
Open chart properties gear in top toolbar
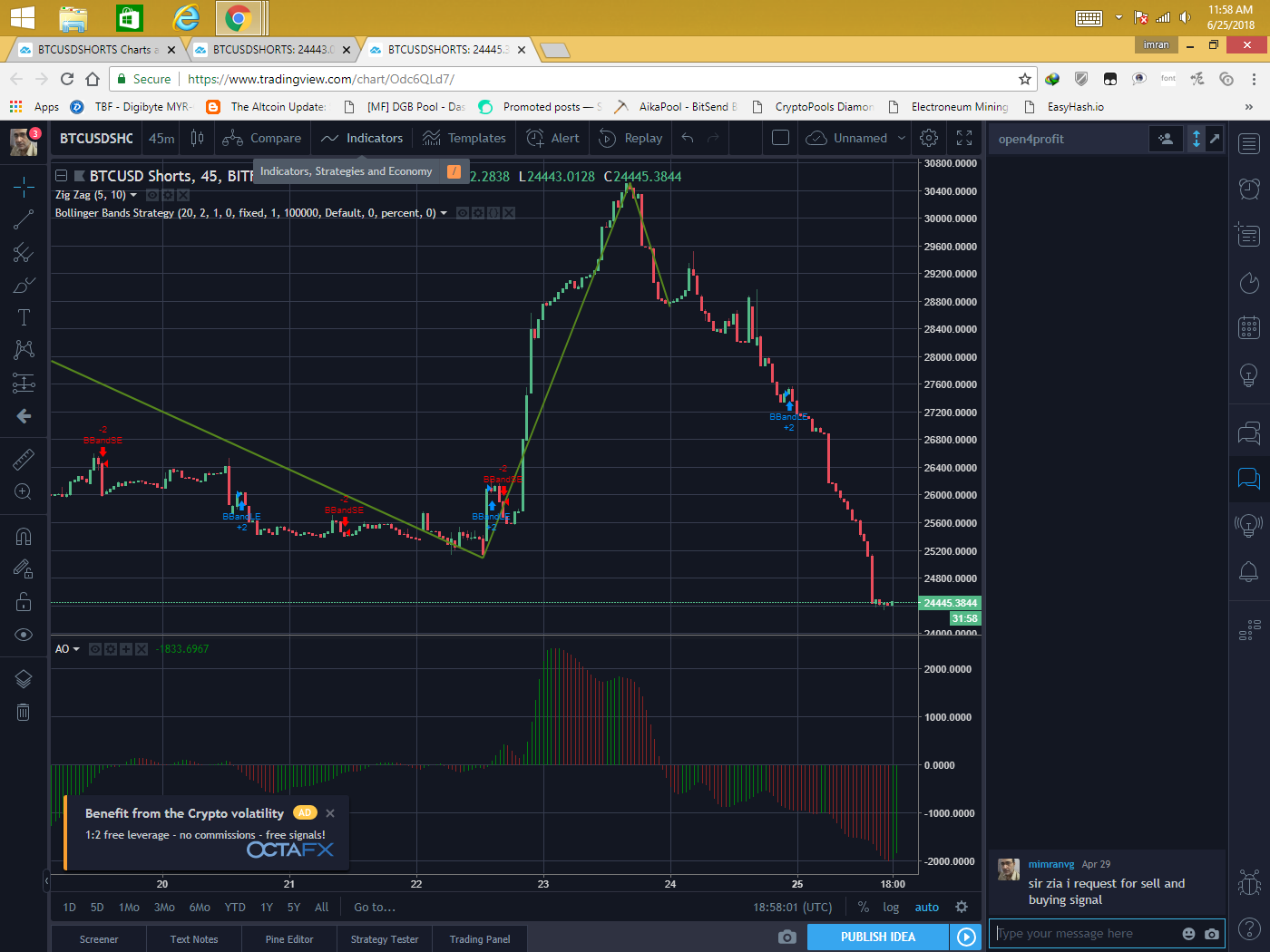929,138
